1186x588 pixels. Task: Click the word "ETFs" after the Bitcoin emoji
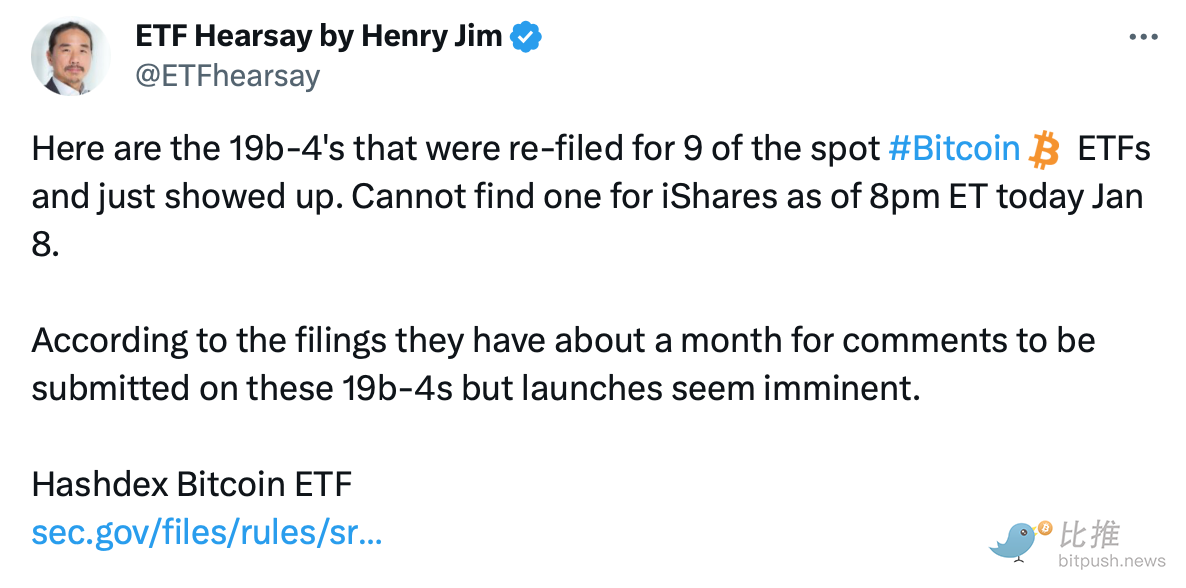point(1113,150)
